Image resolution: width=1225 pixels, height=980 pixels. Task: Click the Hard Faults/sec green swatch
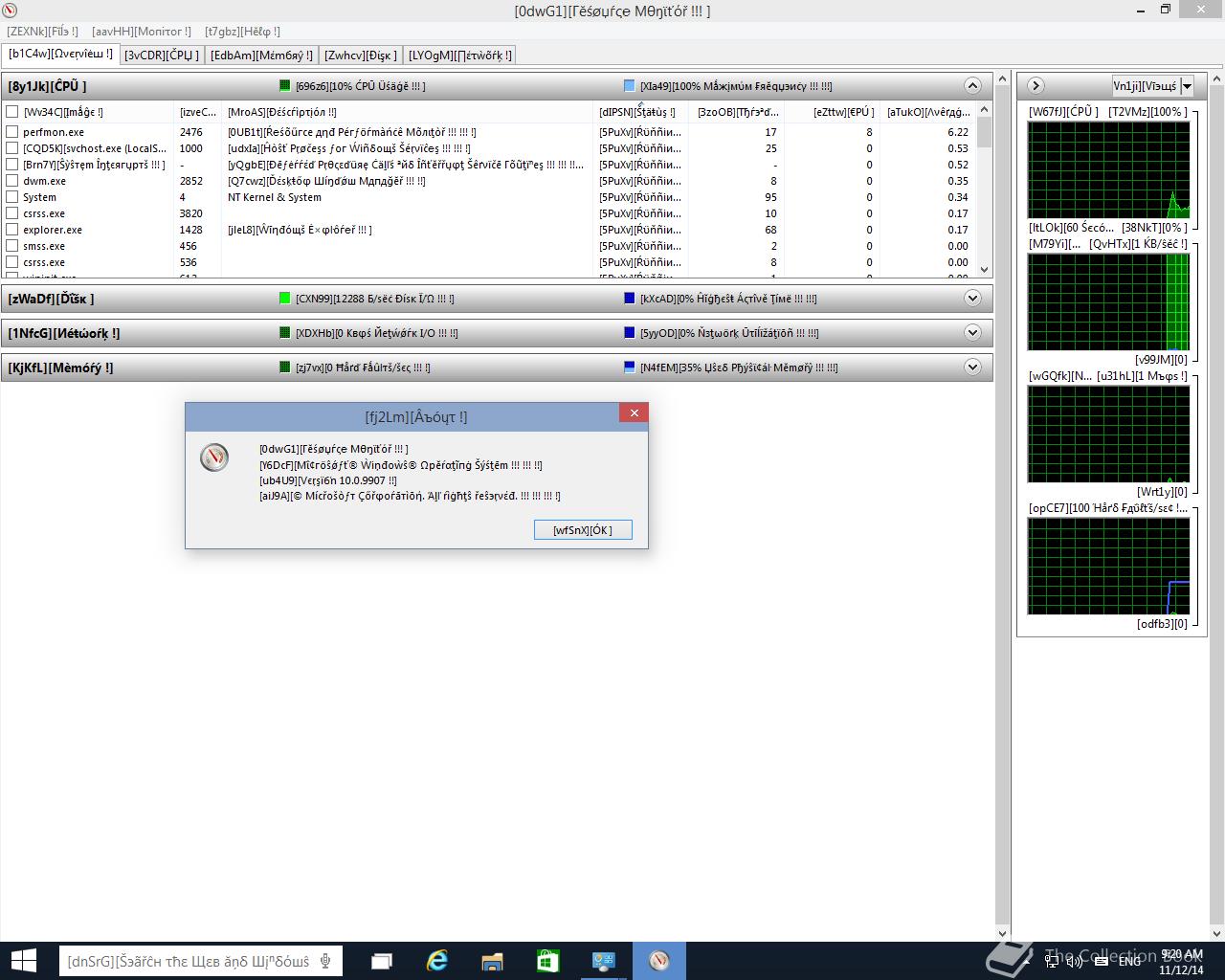click(x=284, y=367)
